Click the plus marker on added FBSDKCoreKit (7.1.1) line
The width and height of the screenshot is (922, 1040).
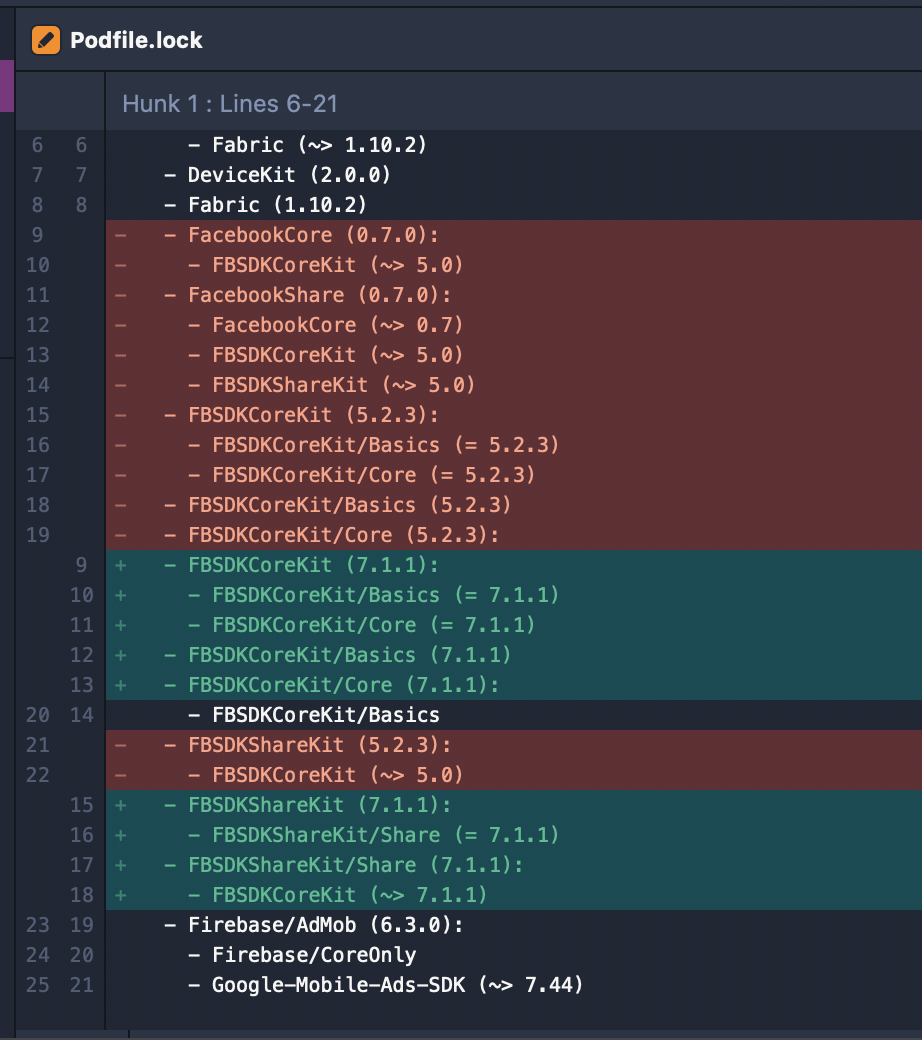pos(121,565)
